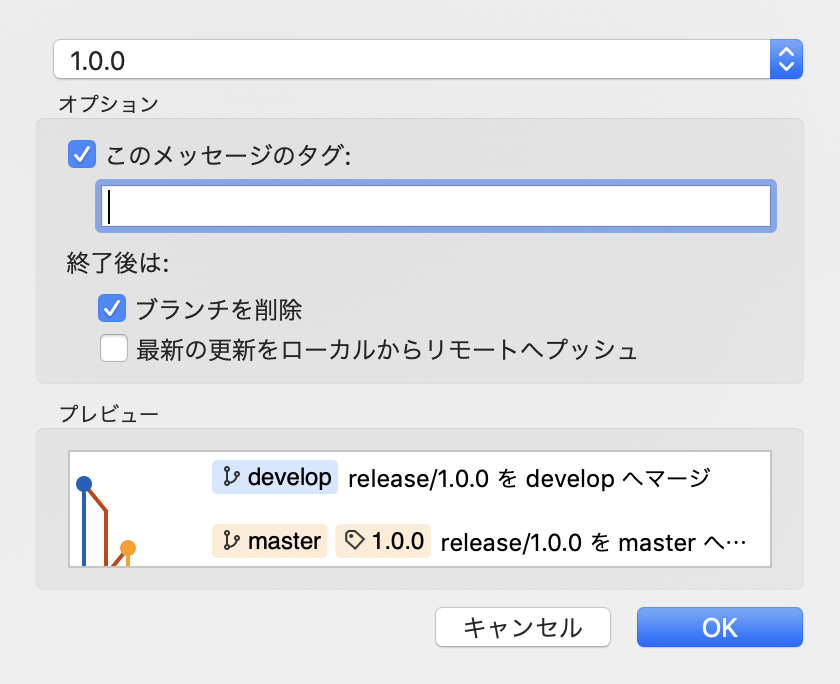Open the version dropdown arrows
This screenshot has width=840, height=684.
point(786,60)
